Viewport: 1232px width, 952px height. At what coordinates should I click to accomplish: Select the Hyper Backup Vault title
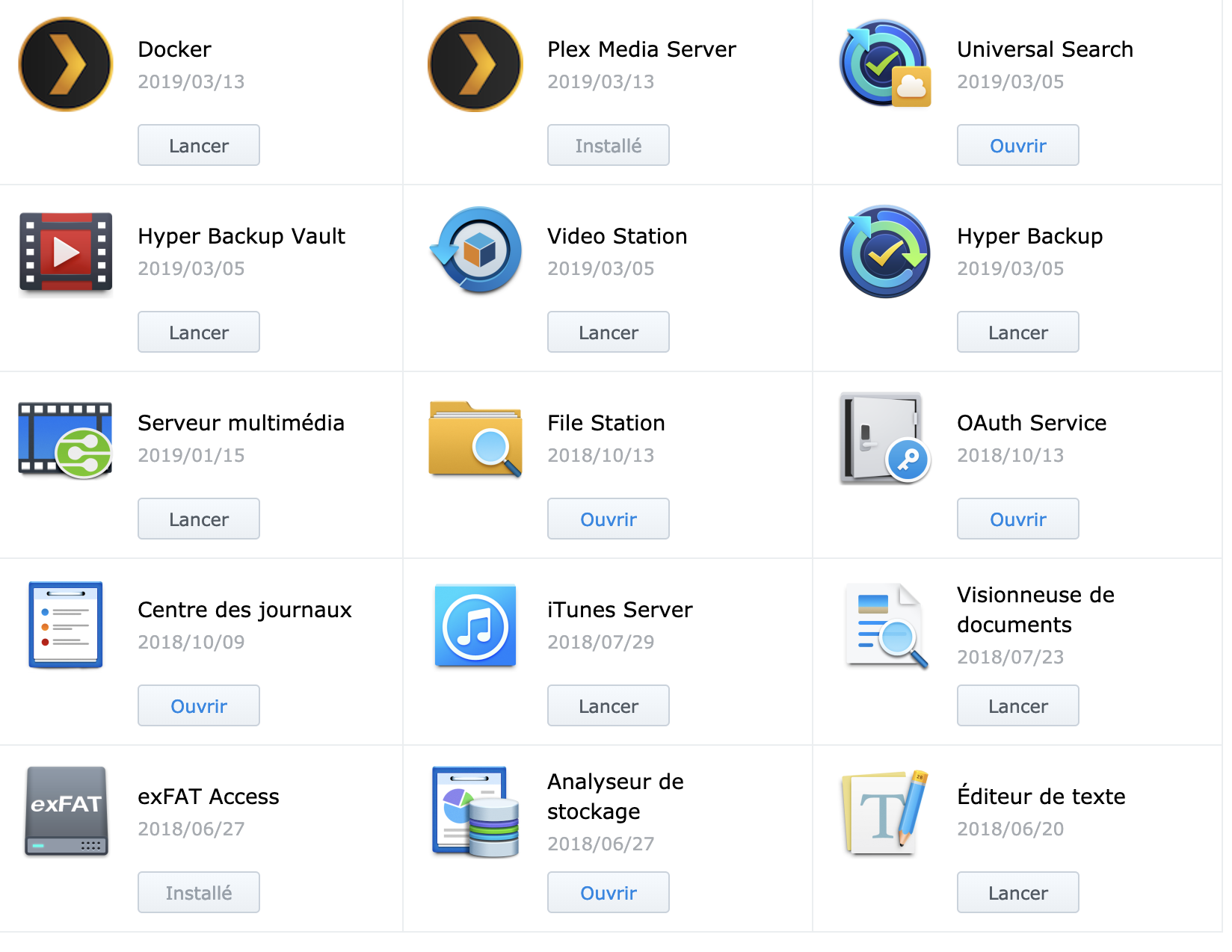pyautogui.click(x=241, y=236)
